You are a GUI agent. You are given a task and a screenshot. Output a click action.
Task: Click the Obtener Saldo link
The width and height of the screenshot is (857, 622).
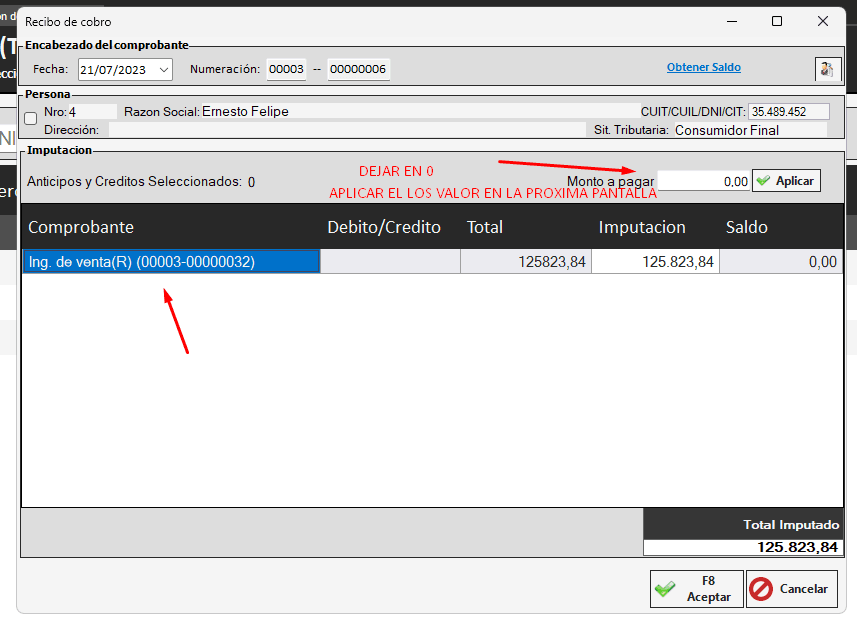pos(703,68)
